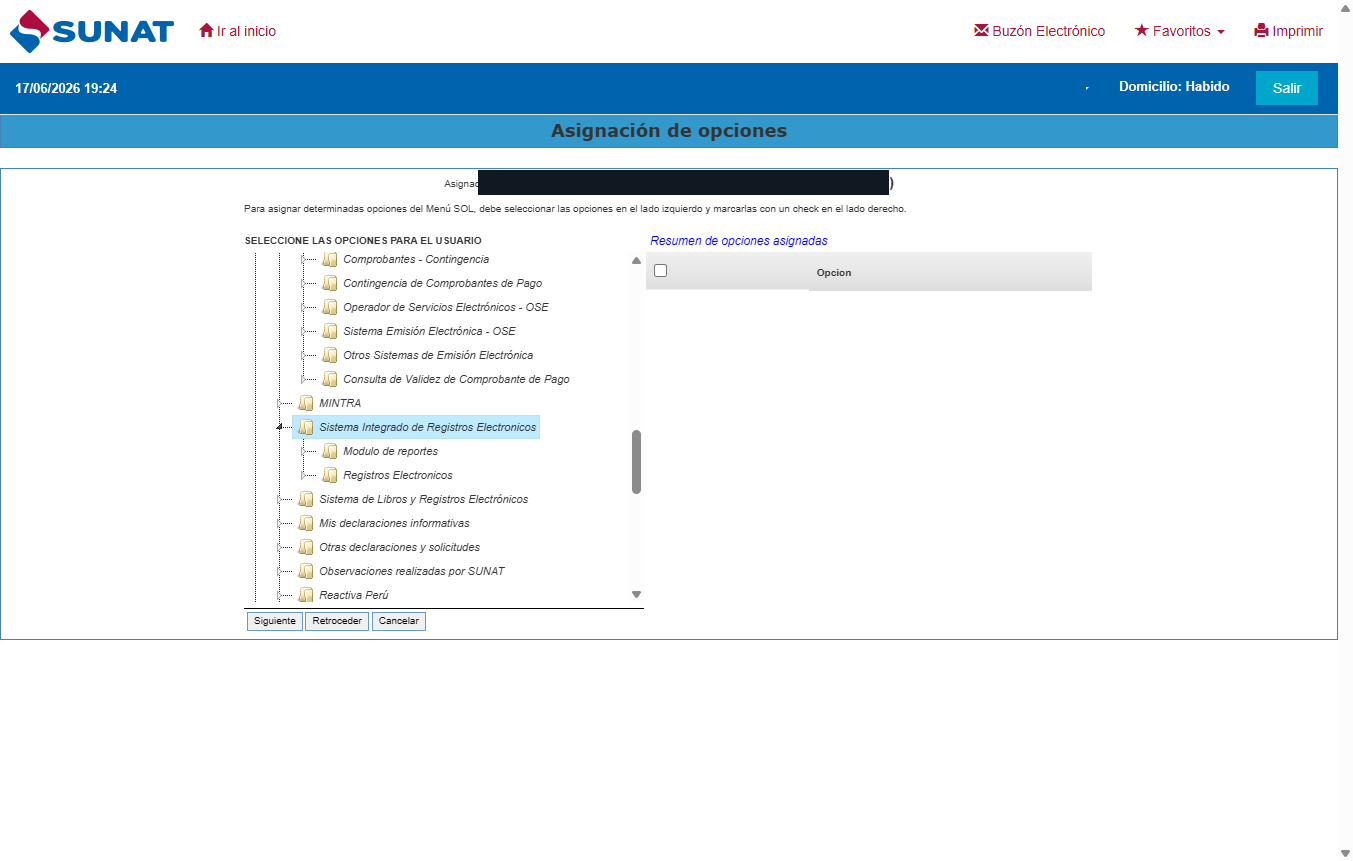Select the Mis declaraciones informativas folder icon

pyautogui.click(x=306, y=523)
